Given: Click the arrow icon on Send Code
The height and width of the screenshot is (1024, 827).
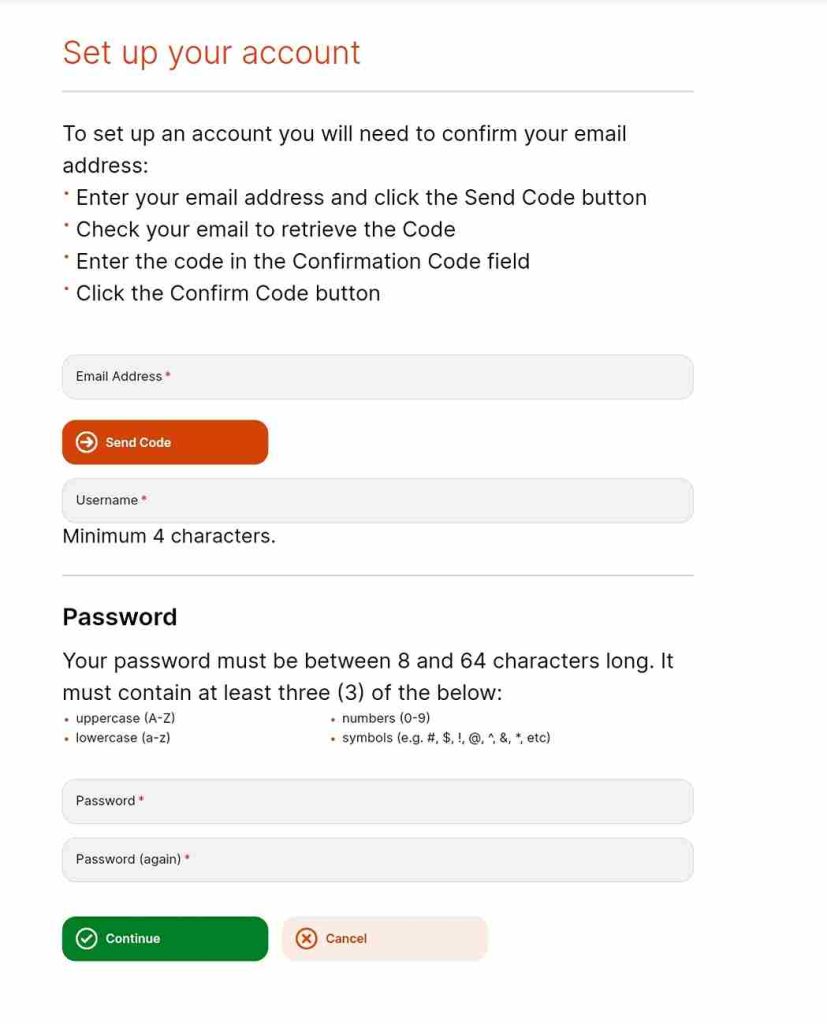Looking at the screenshot, I should pyautogui.click(x=86, y=442).
